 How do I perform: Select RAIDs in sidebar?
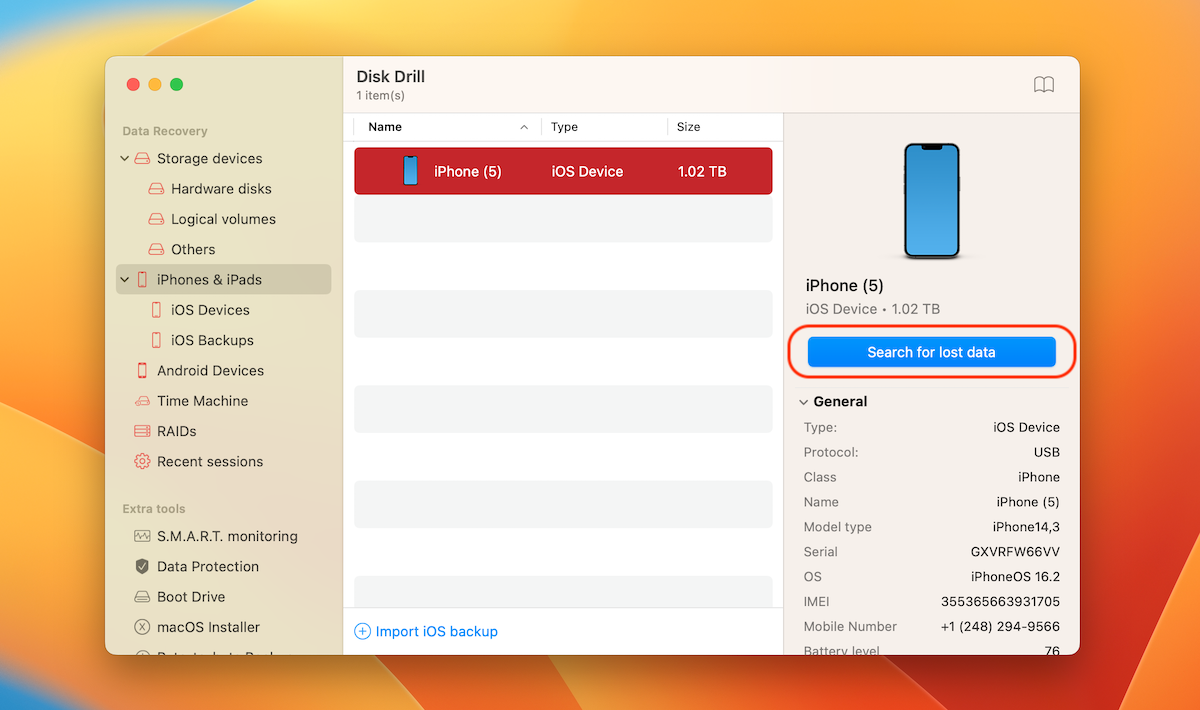(176, 431)
